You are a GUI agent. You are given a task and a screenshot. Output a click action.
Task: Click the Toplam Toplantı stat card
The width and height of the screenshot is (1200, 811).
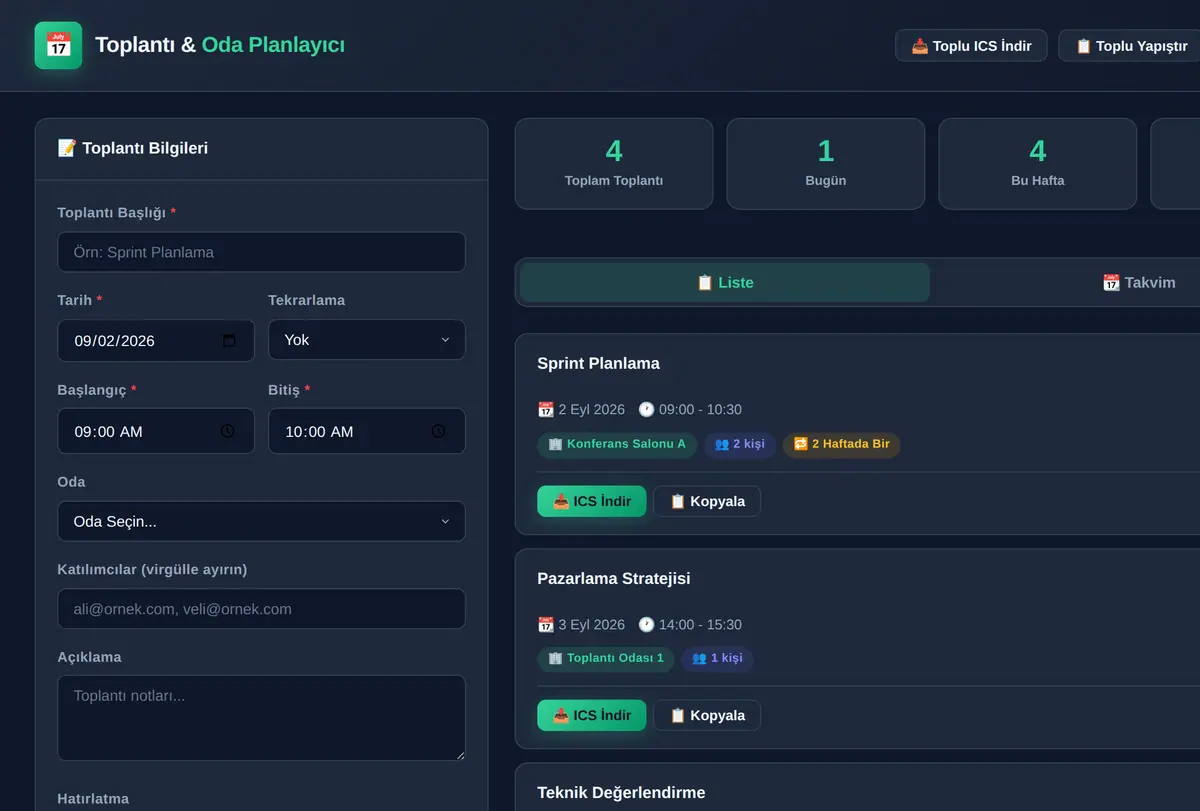pos(614,164)
